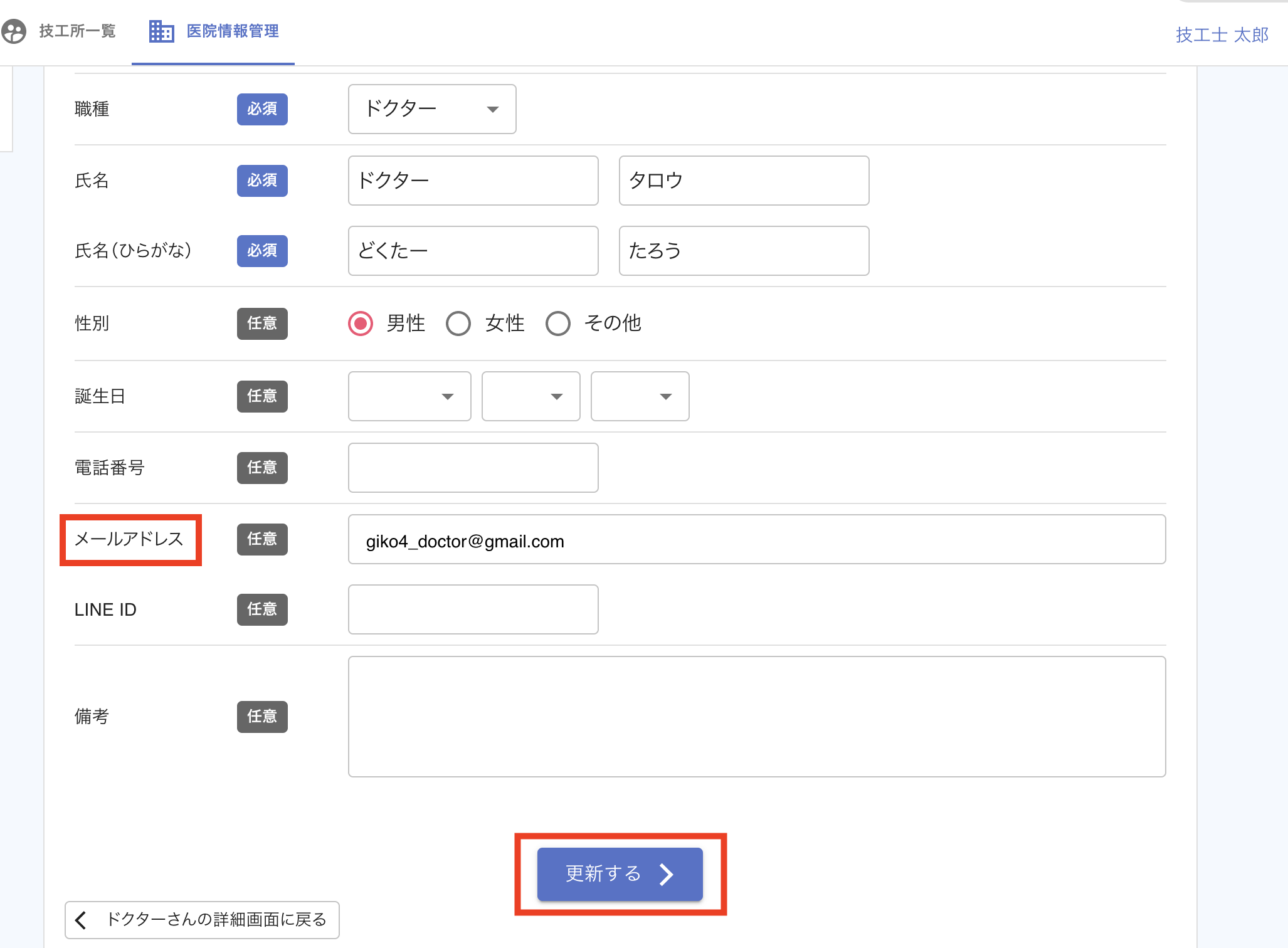This screenshot has width=1288, height=948.
Task: Open the 職種 dropdown showing ドクター
Action: [x=432, y=109]
